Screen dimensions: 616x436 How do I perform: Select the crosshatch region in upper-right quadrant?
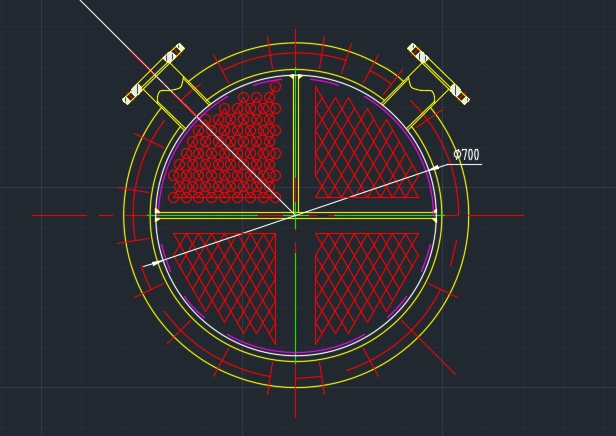coord(367,142)
